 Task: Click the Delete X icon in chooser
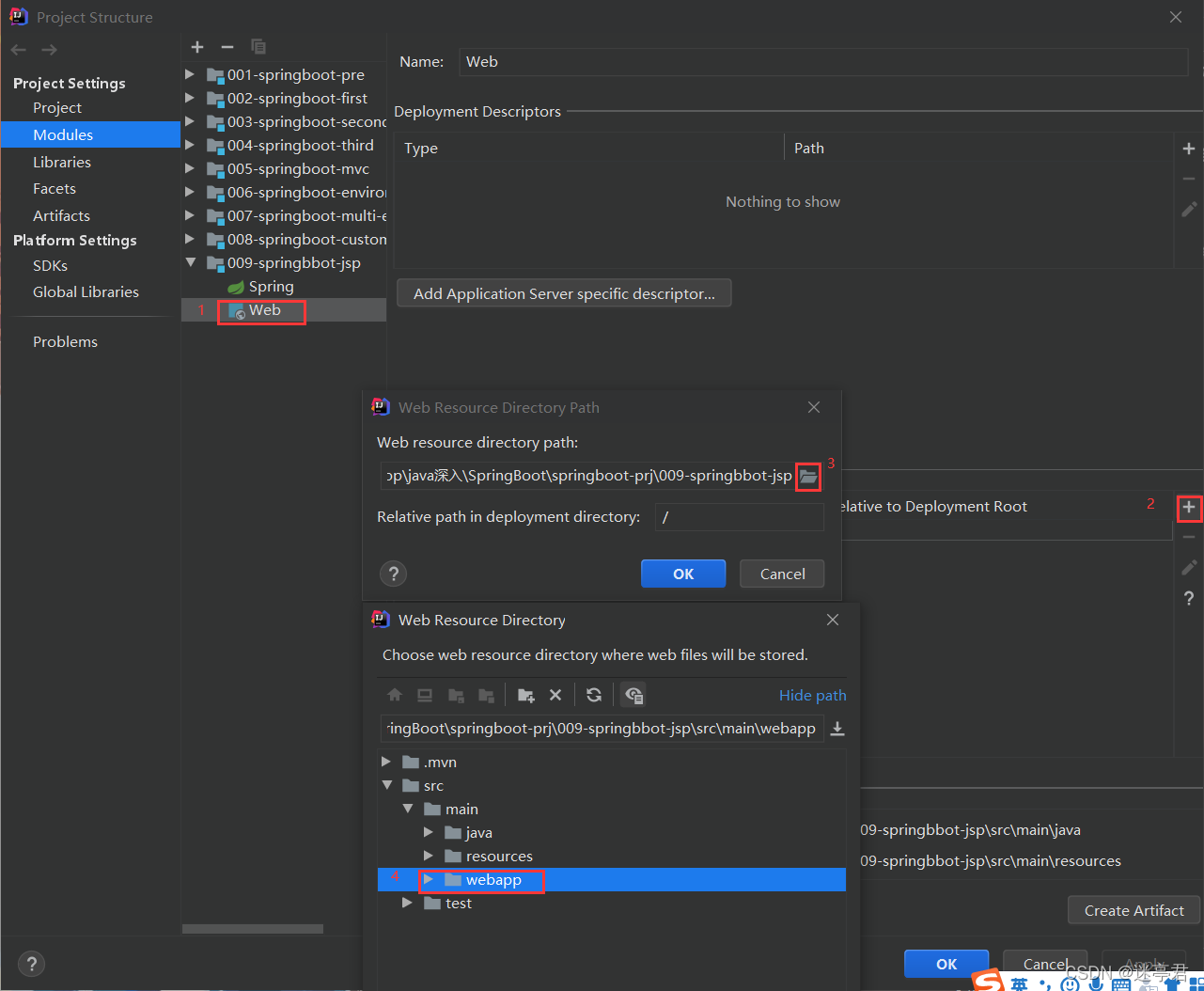(x=555, y=695)
